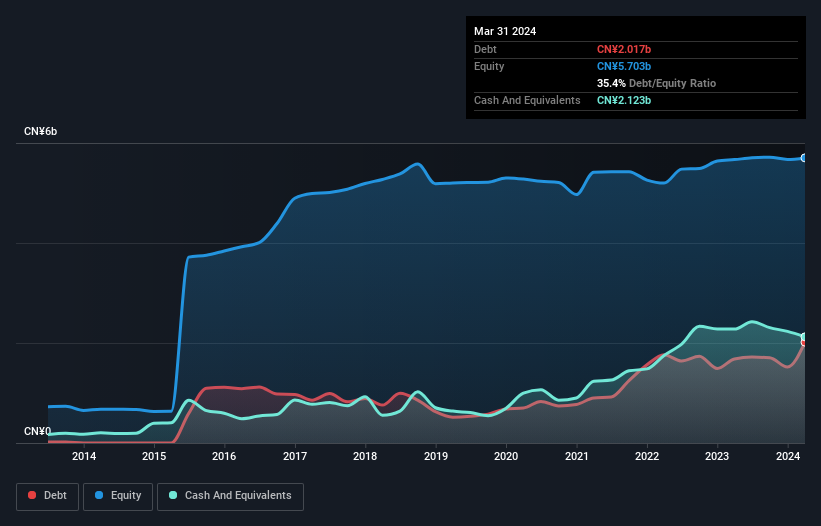Toggle the Cash And Equivalents legend button
821x526 pixels.
[x=230, y=496]
